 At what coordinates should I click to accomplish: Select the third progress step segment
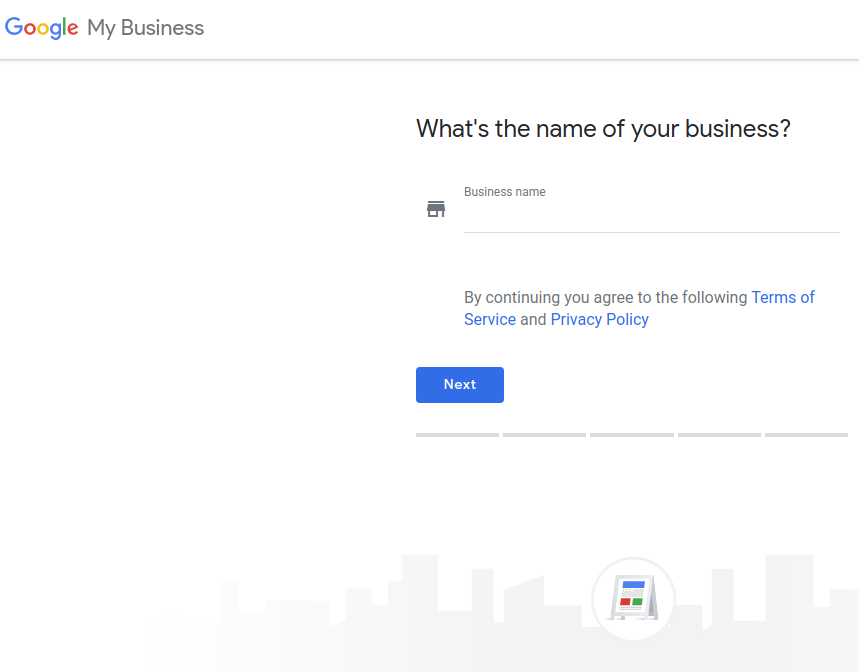pyautogui.click(x=632, y=435)
